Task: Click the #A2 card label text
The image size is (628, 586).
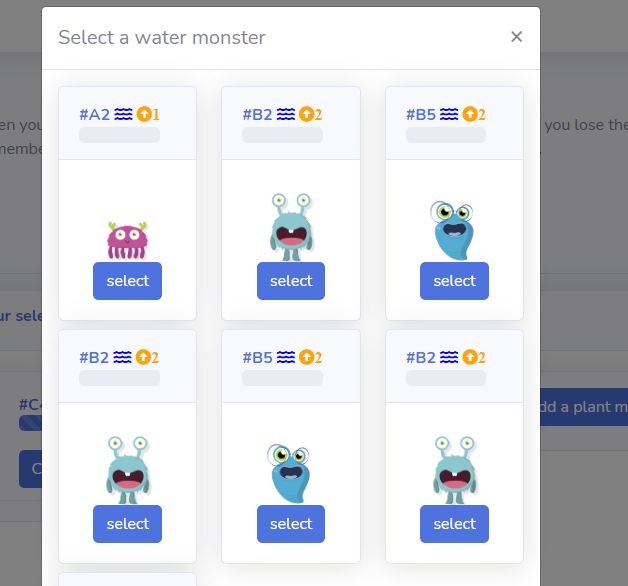Action: (94, 114)
